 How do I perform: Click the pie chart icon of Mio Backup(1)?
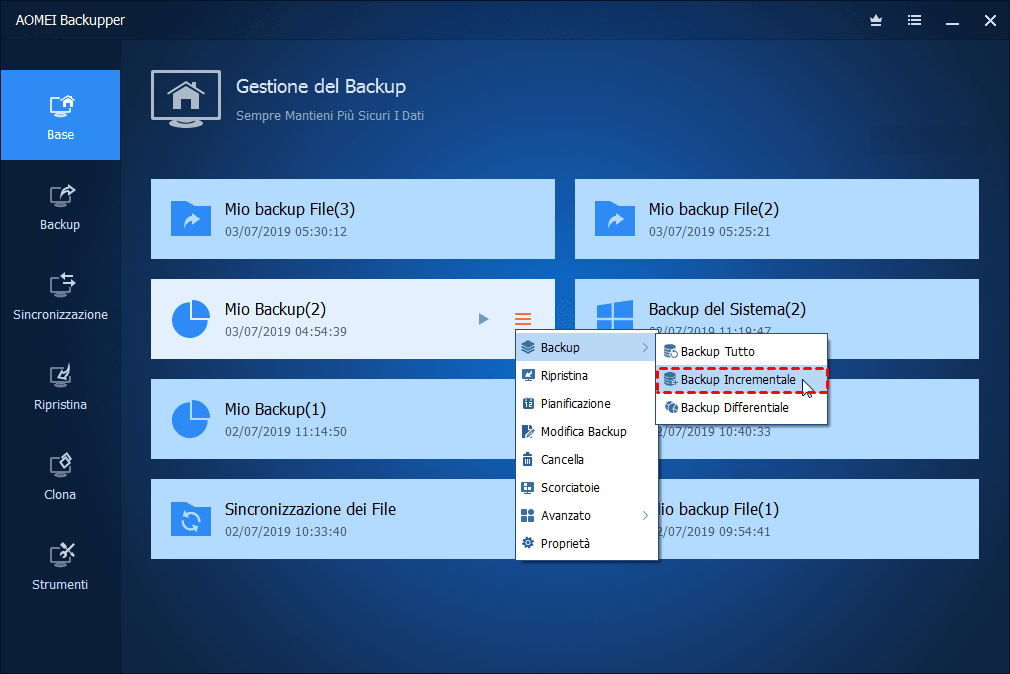(191, 419)
